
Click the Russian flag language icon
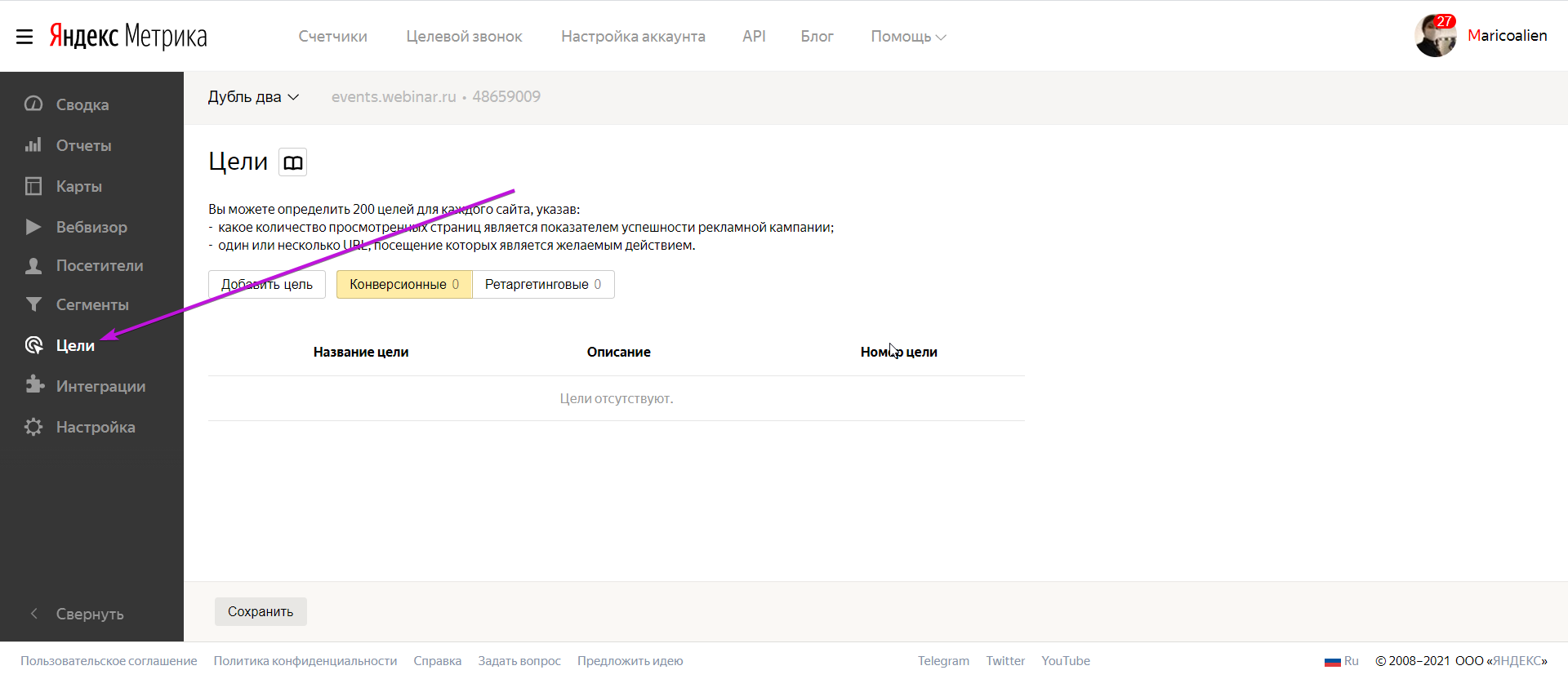tap(1332, 662)
